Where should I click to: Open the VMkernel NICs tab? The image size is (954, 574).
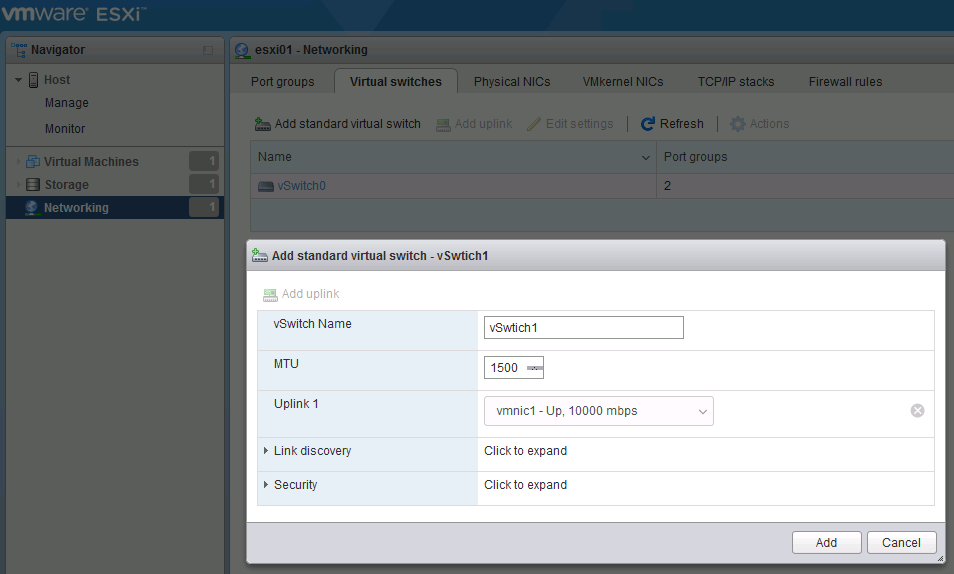point(623,82)
